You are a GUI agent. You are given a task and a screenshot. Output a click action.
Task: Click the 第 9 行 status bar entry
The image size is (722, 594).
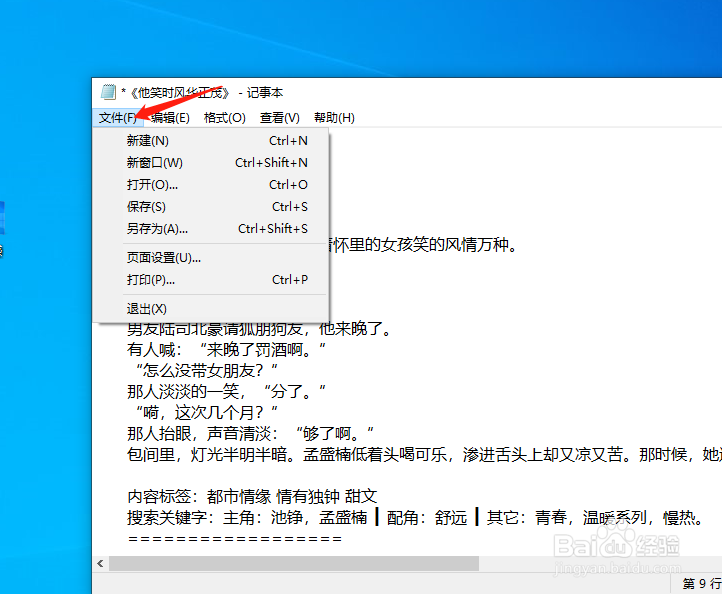pyautogui.click(x=701, y=583)
